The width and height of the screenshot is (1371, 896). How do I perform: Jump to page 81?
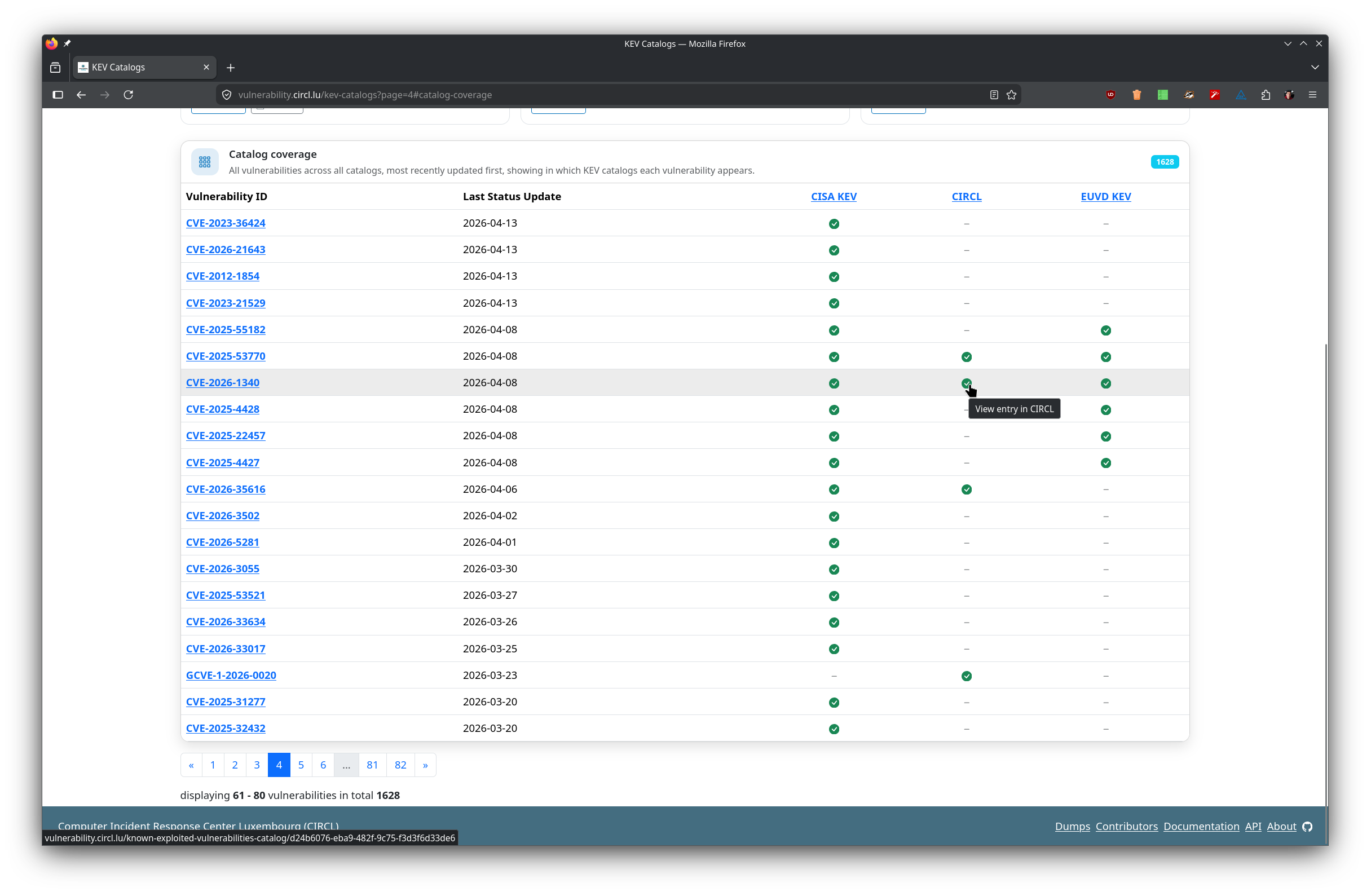coord(372,765)
